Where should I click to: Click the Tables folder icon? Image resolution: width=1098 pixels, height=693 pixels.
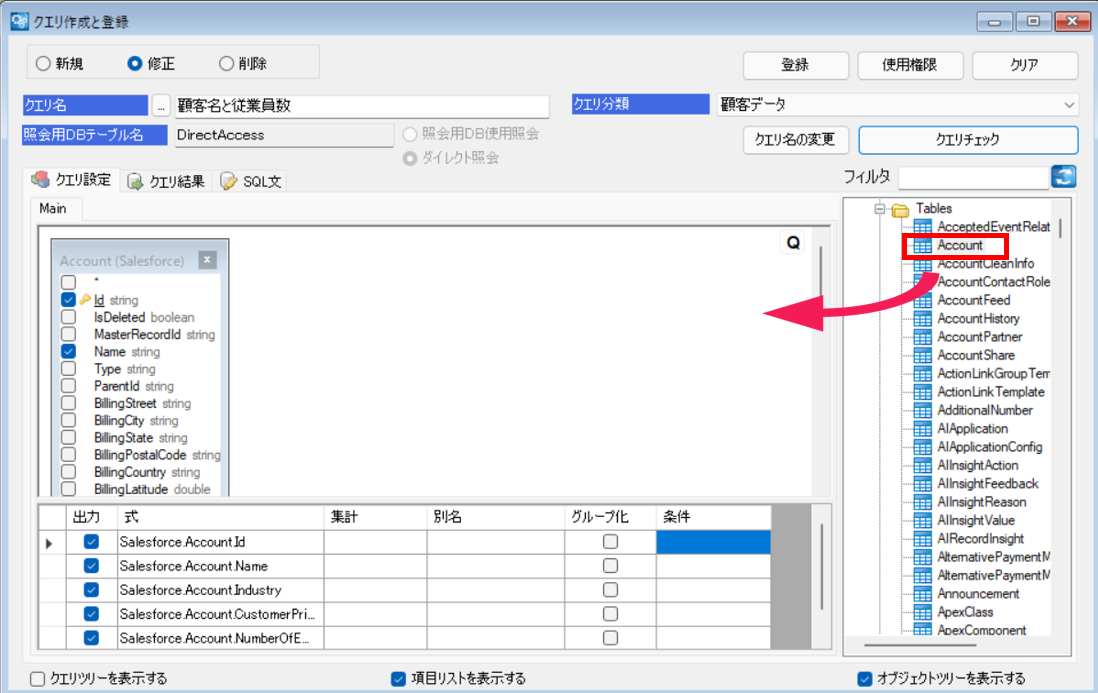(901, 209)
